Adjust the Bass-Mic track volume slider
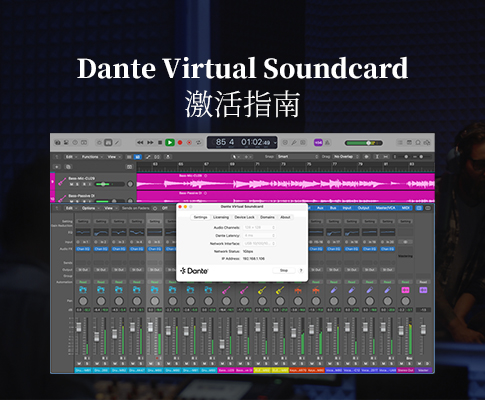Image resolution: width=485 pixels, height=400 pixels. (x=109, y=184)
